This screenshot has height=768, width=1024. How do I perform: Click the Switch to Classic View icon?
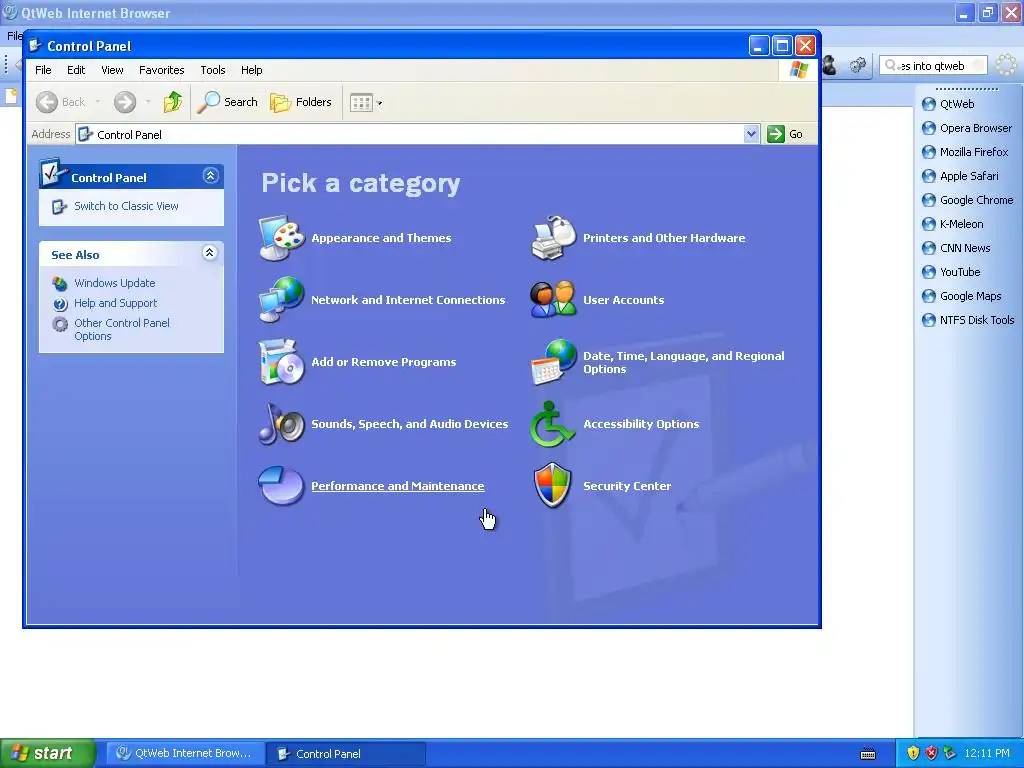pyautogui.click(x=59, y=206)
